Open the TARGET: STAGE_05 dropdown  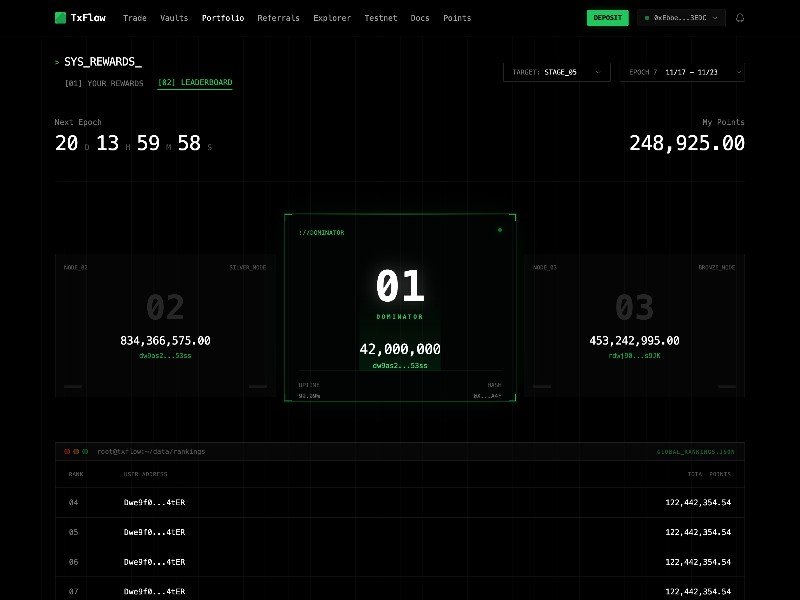tap(556, 71)
